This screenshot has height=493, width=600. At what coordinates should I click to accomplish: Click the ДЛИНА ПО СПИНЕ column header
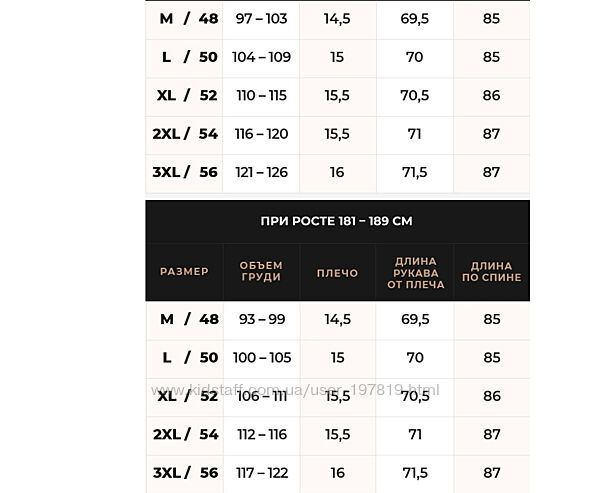491,272
